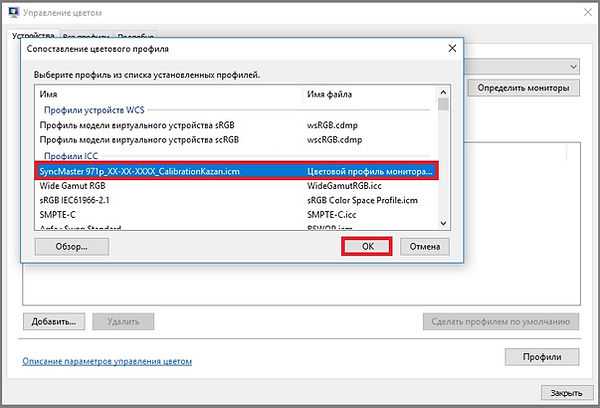The height and width of the screenshot is (408, 600).
Task: Click SMPTE-C.icc file name cell
Action: tap(331, 215)
